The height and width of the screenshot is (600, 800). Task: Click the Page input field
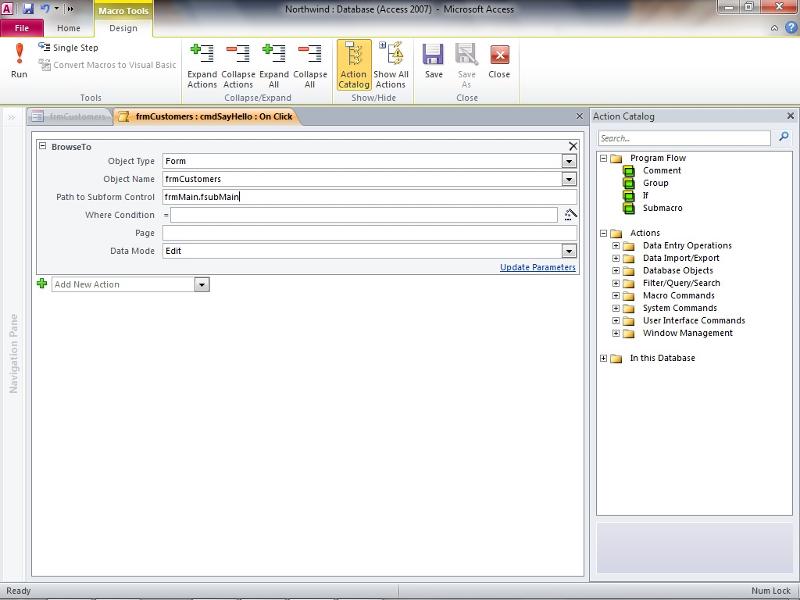pyautogui.click(x=369, y=233)
